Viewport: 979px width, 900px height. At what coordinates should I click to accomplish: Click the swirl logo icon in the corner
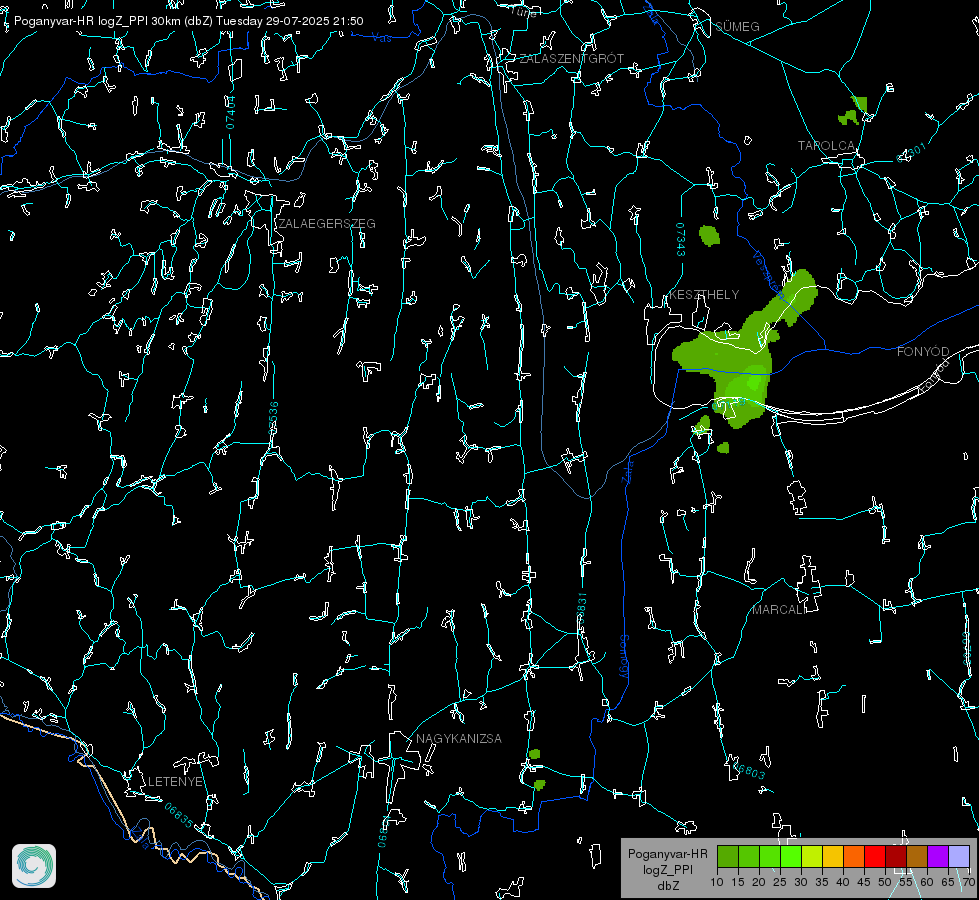34,866
